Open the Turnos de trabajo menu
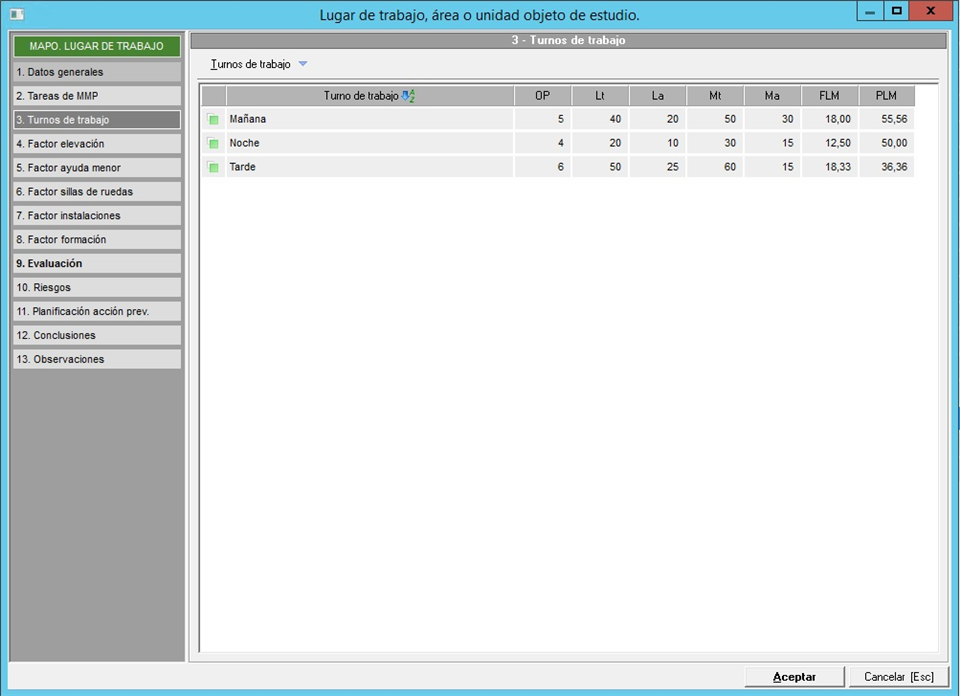Image resolution: width=960 pixels, height=696 pixels. click(x=251, y=64)
